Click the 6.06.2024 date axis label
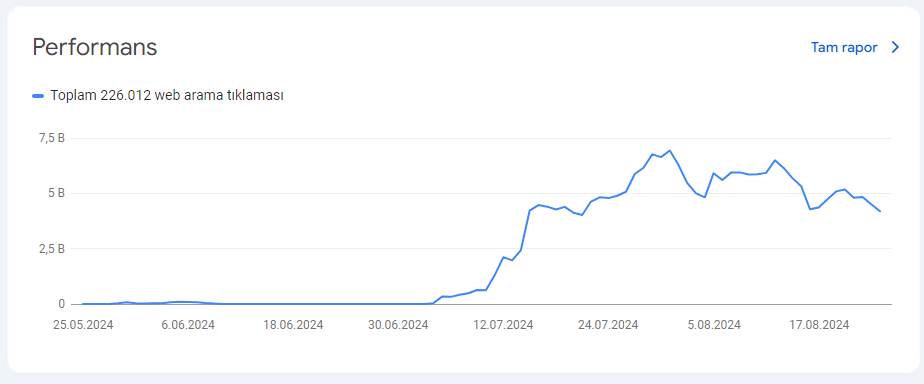 click(x=187, y=325)
